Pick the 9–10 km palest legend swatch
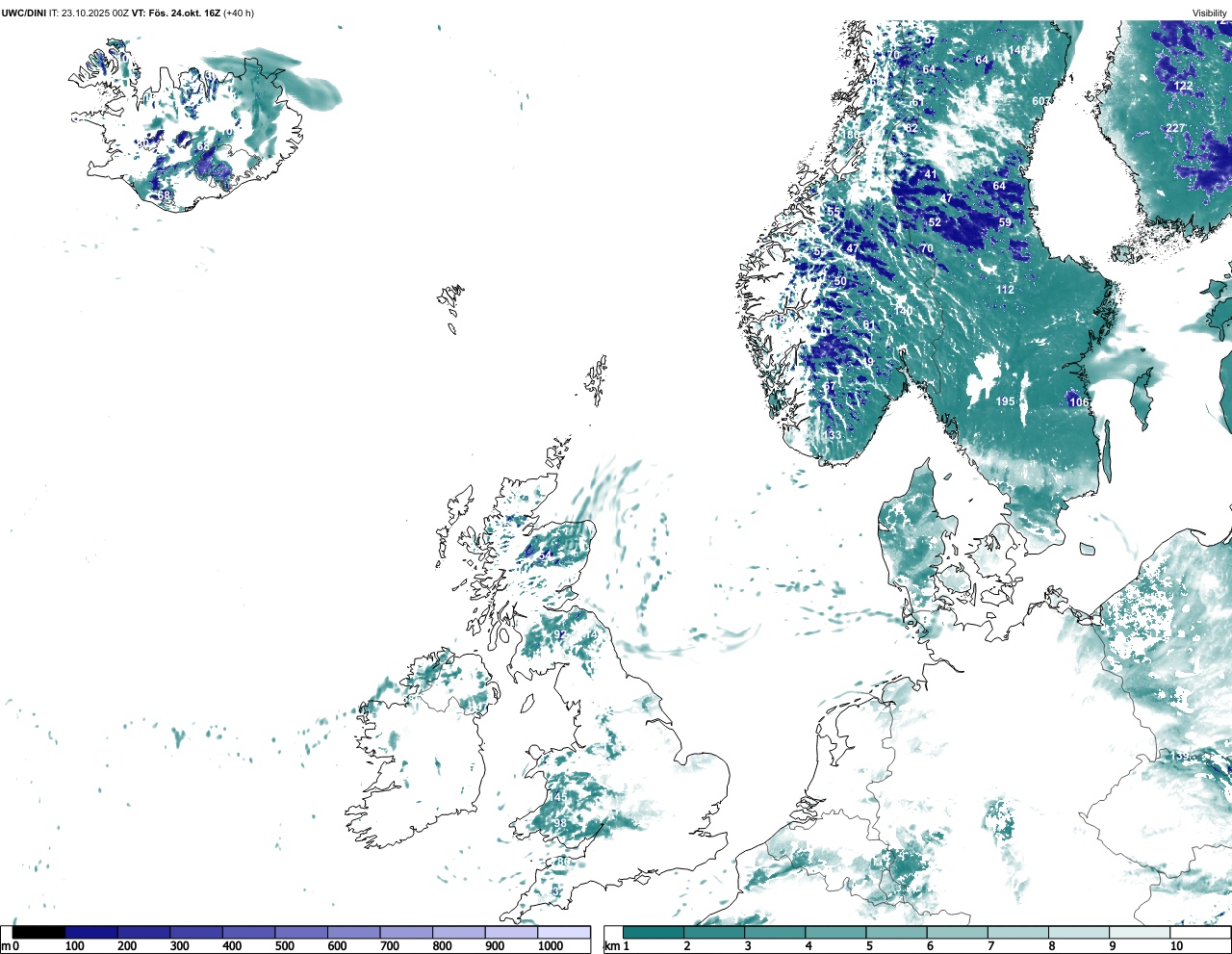Image resolution: width=1232 pixels, height=954 pixels. (x=1139, y=932)
